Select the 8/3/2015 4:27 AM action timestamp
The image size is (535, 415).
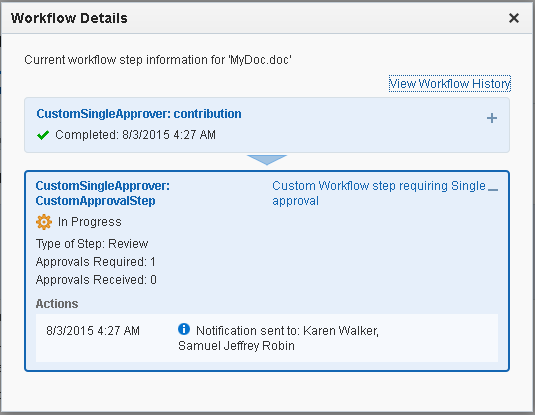93,331
